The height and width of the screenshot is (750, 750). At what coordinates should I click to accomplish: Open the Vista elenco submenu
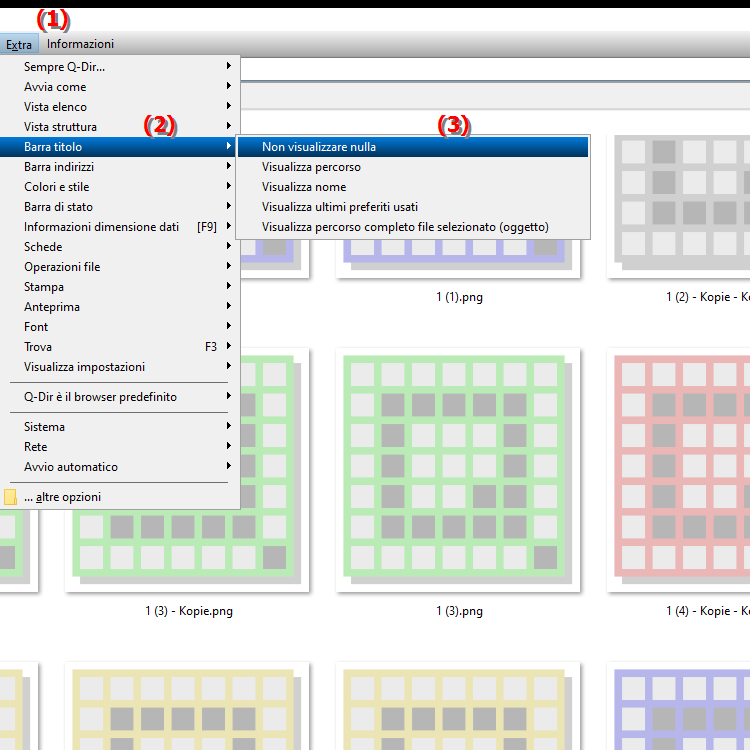pyautogui.click(x=119, y=107)
